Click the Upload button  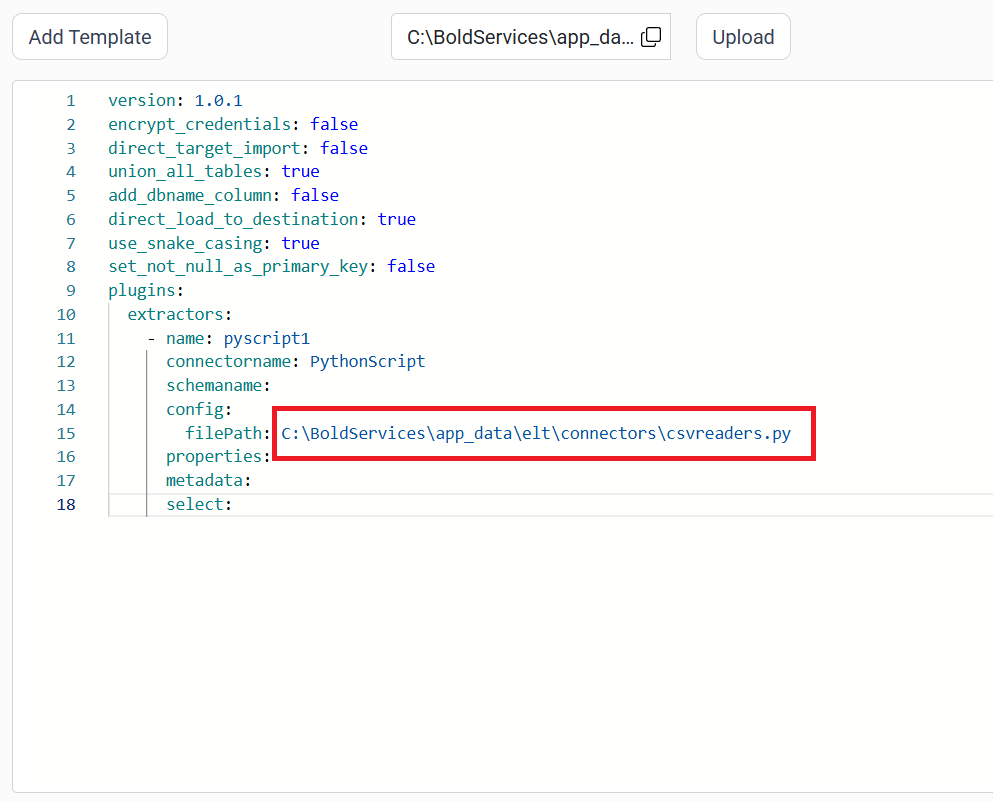click(743, 36)
